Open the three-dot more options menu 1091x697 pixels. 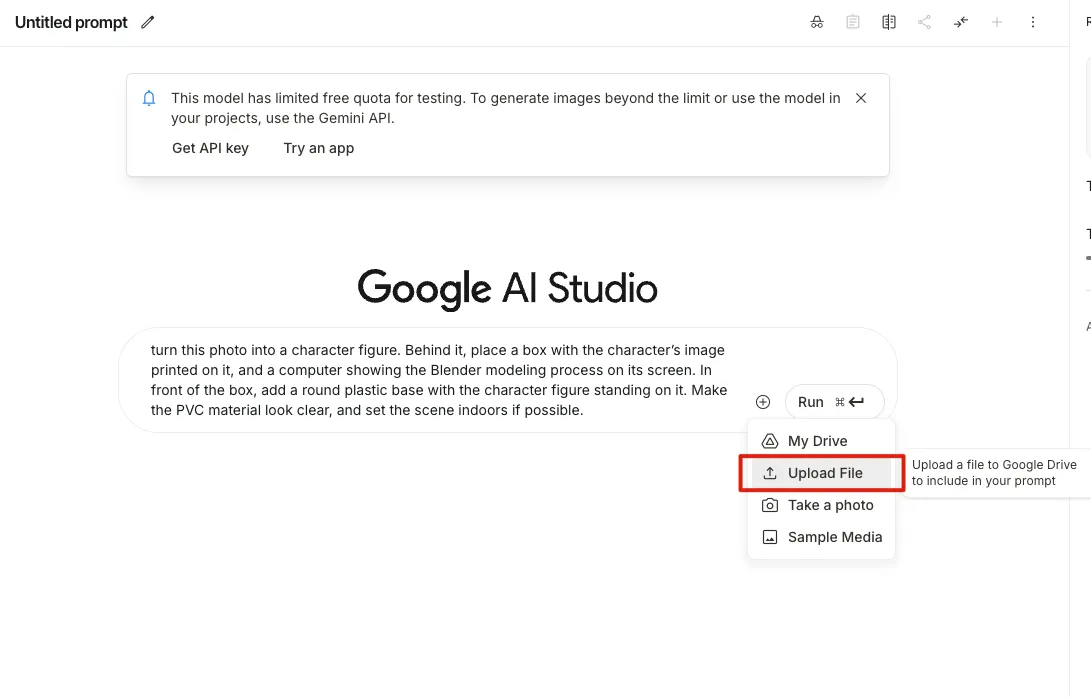tap(1033, 22)
